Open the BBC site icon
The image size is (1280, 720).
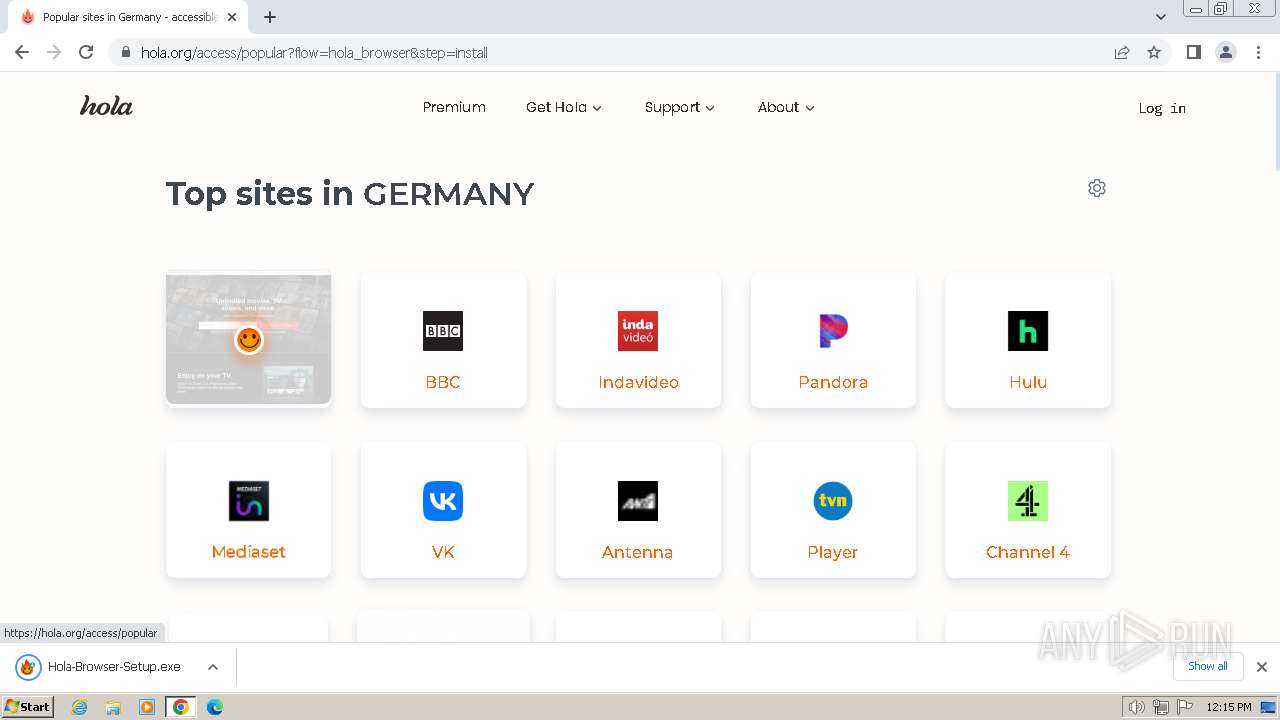443,331
